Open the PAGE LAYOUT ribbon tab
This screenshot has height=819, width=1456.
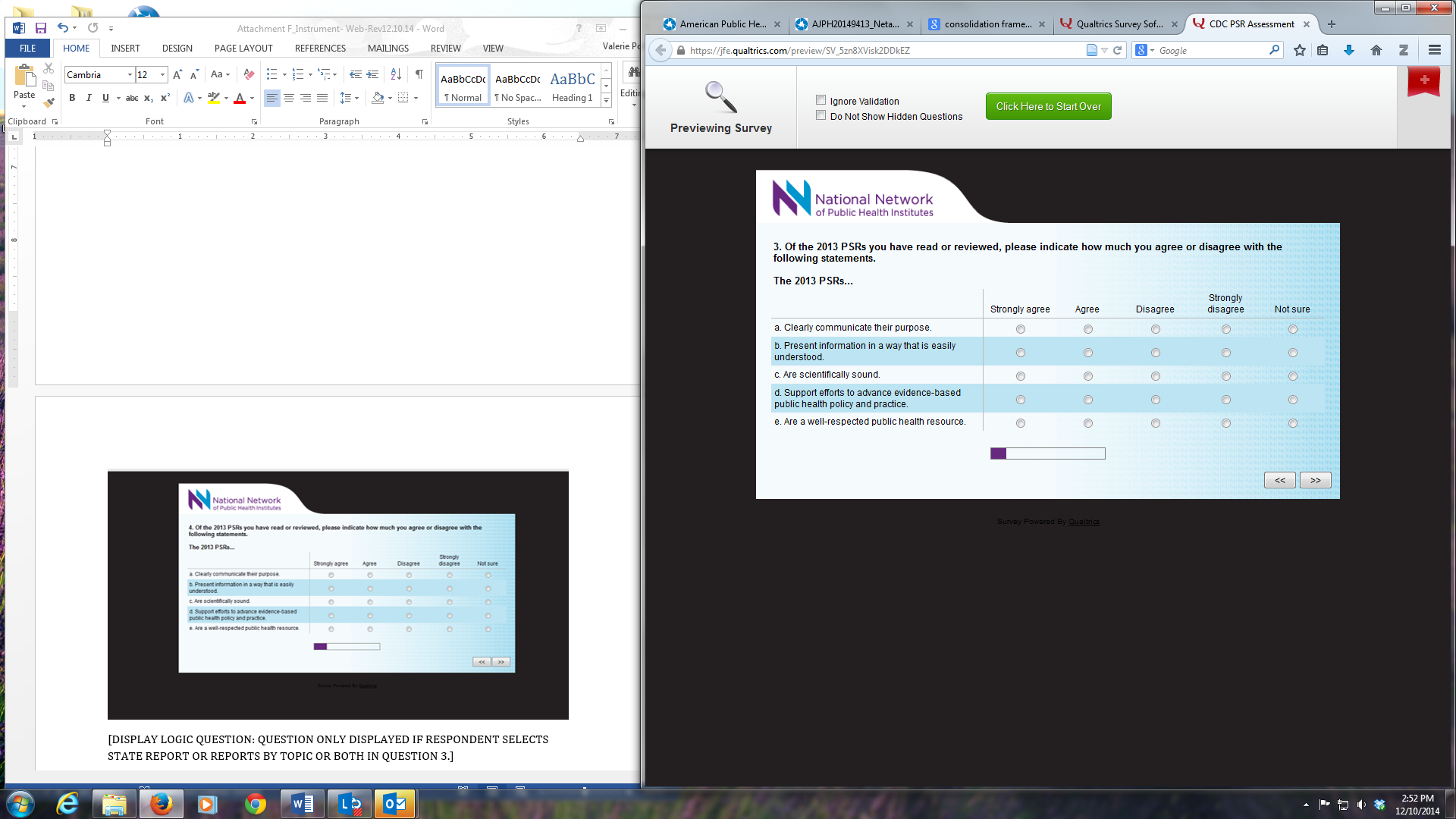point(243,48)
